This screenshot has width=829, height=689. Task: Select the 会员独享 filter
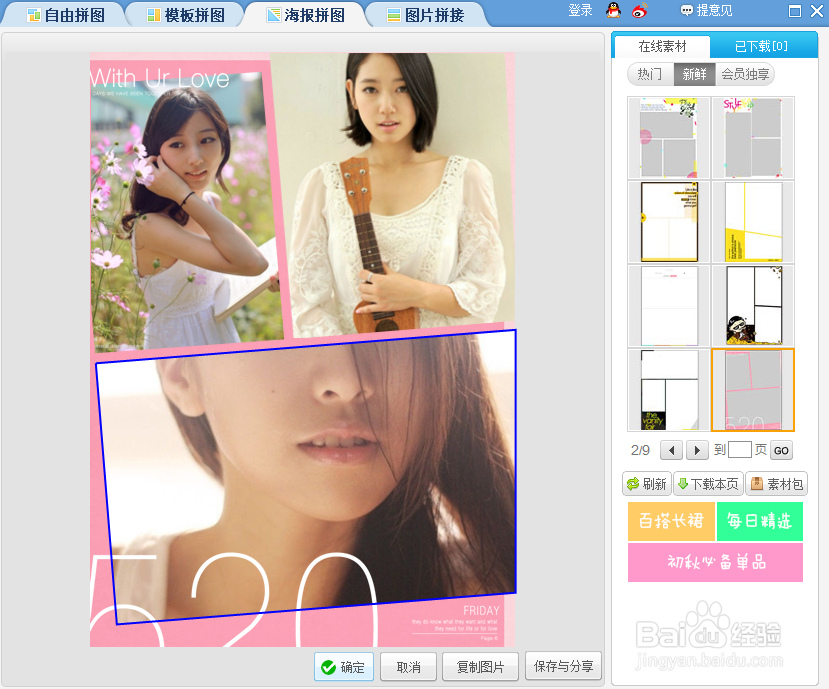click(745, 74)
